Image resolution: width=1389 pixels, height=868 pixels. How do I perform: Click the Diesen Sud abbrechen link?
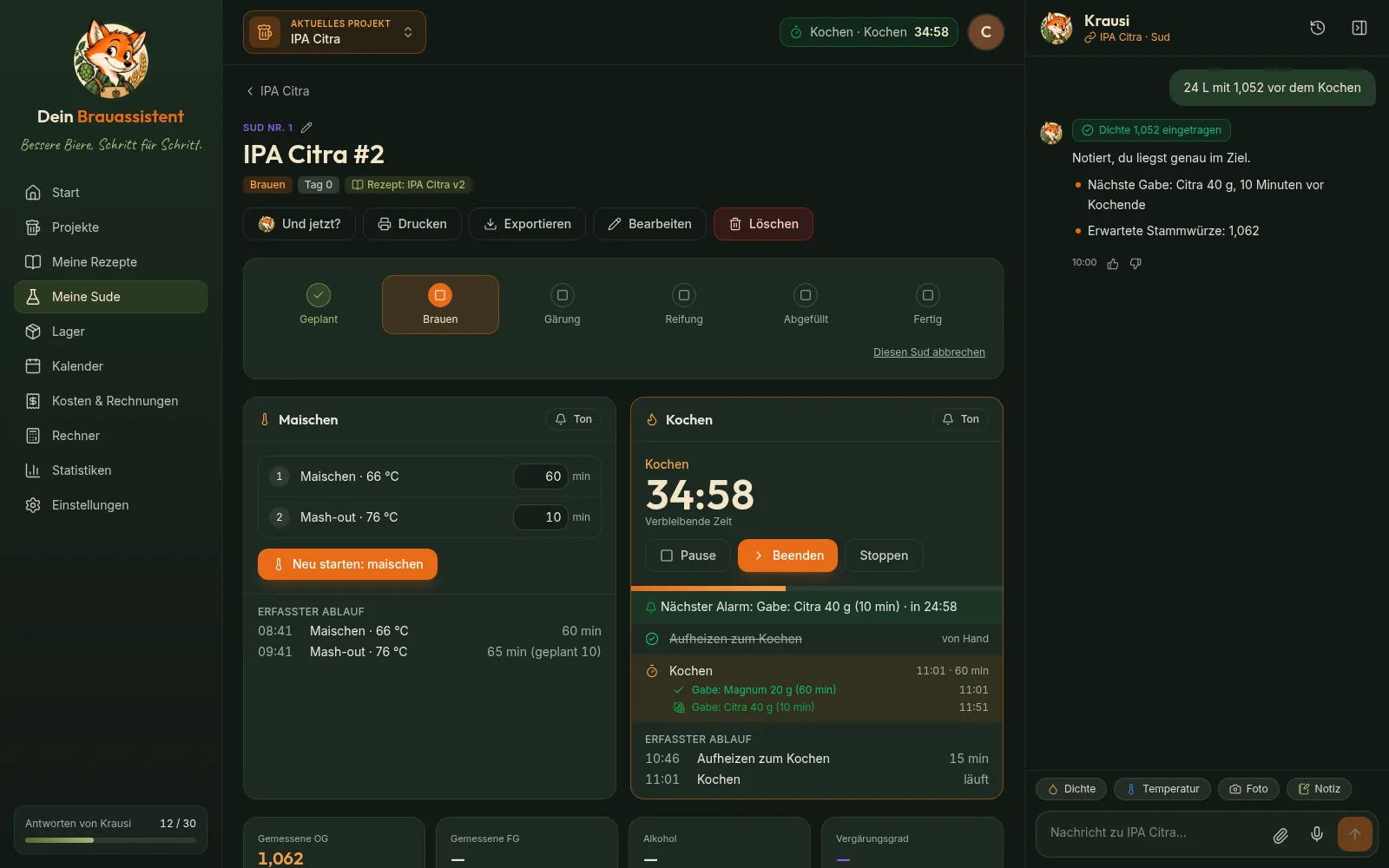929,352
